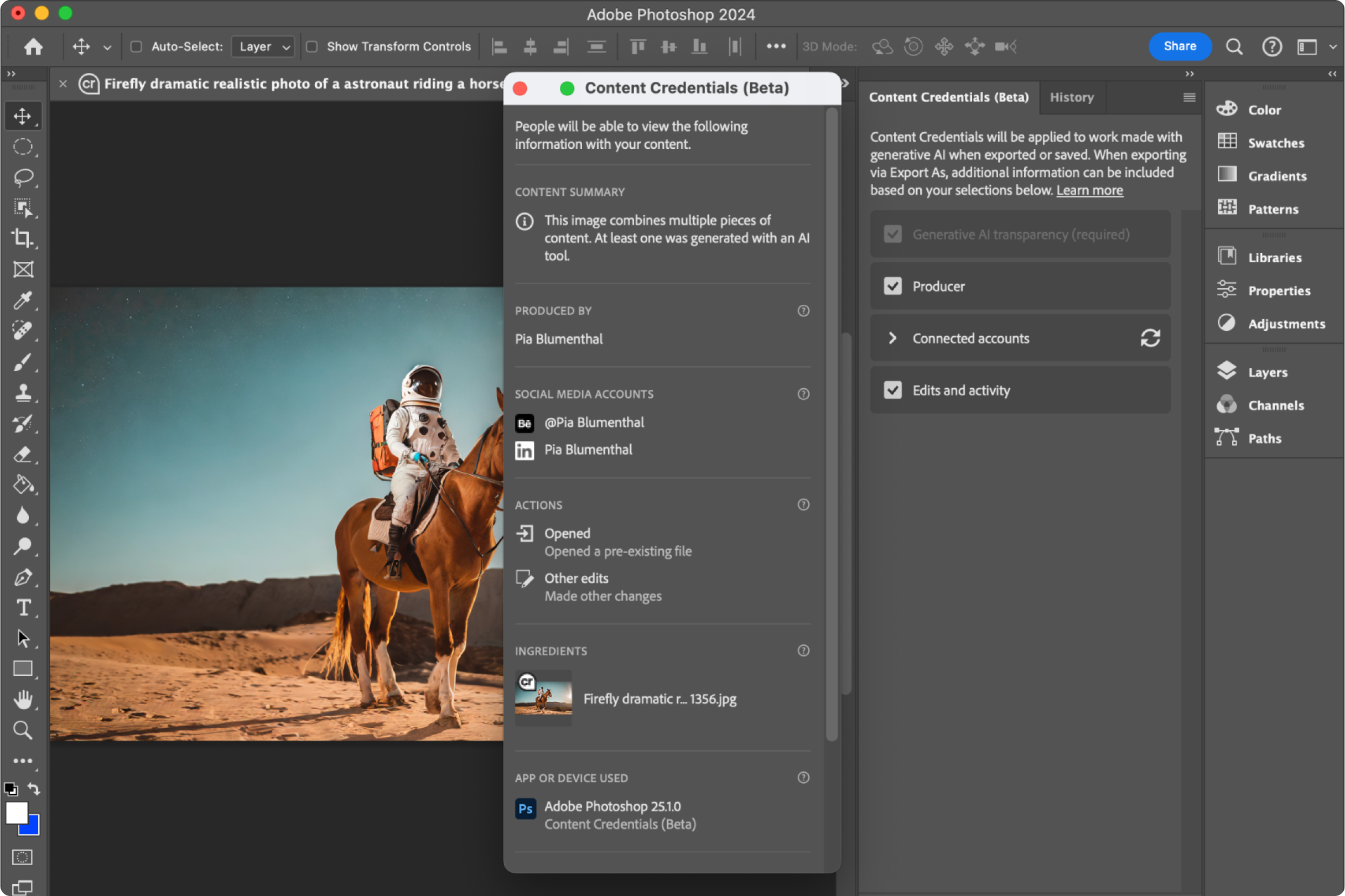
Task: Select the Lasso tool
Action: point(23,177)
